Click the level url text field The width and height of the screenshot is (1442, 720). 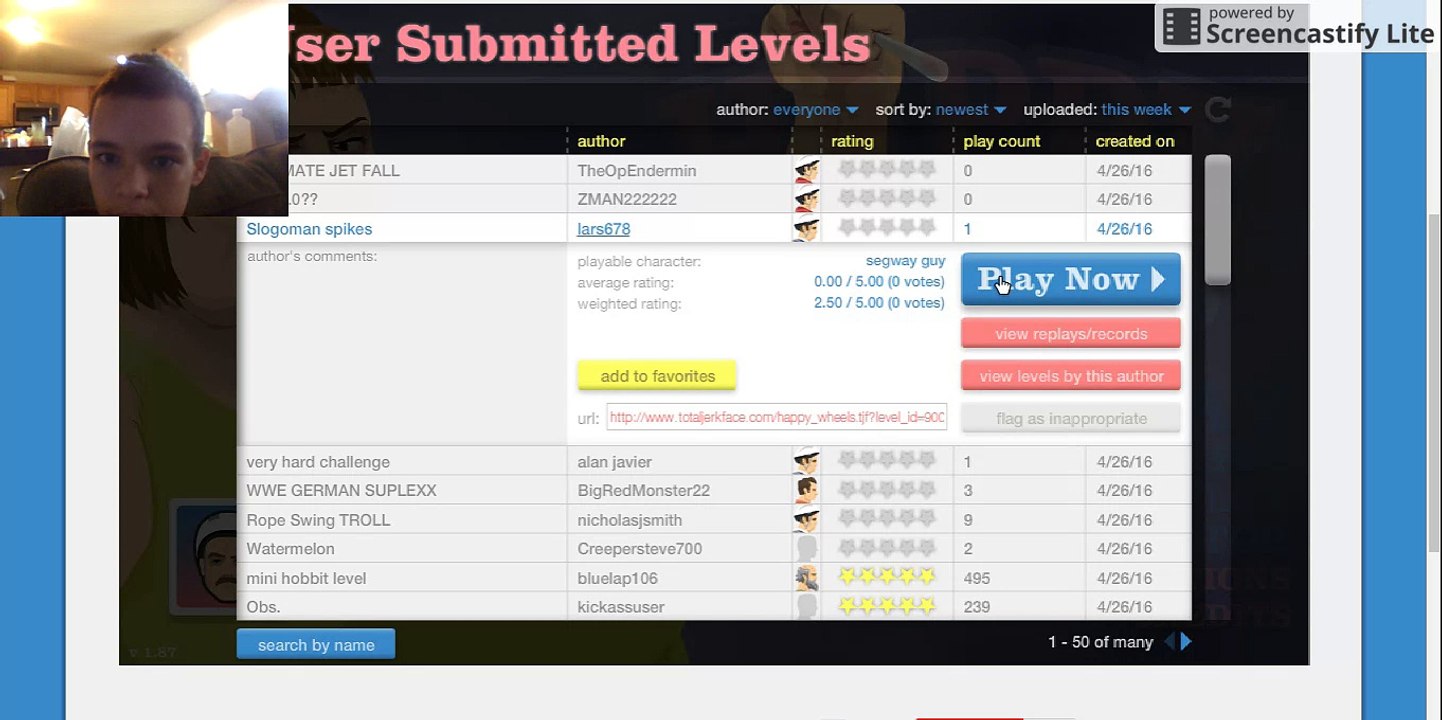(x=777, y=417)
